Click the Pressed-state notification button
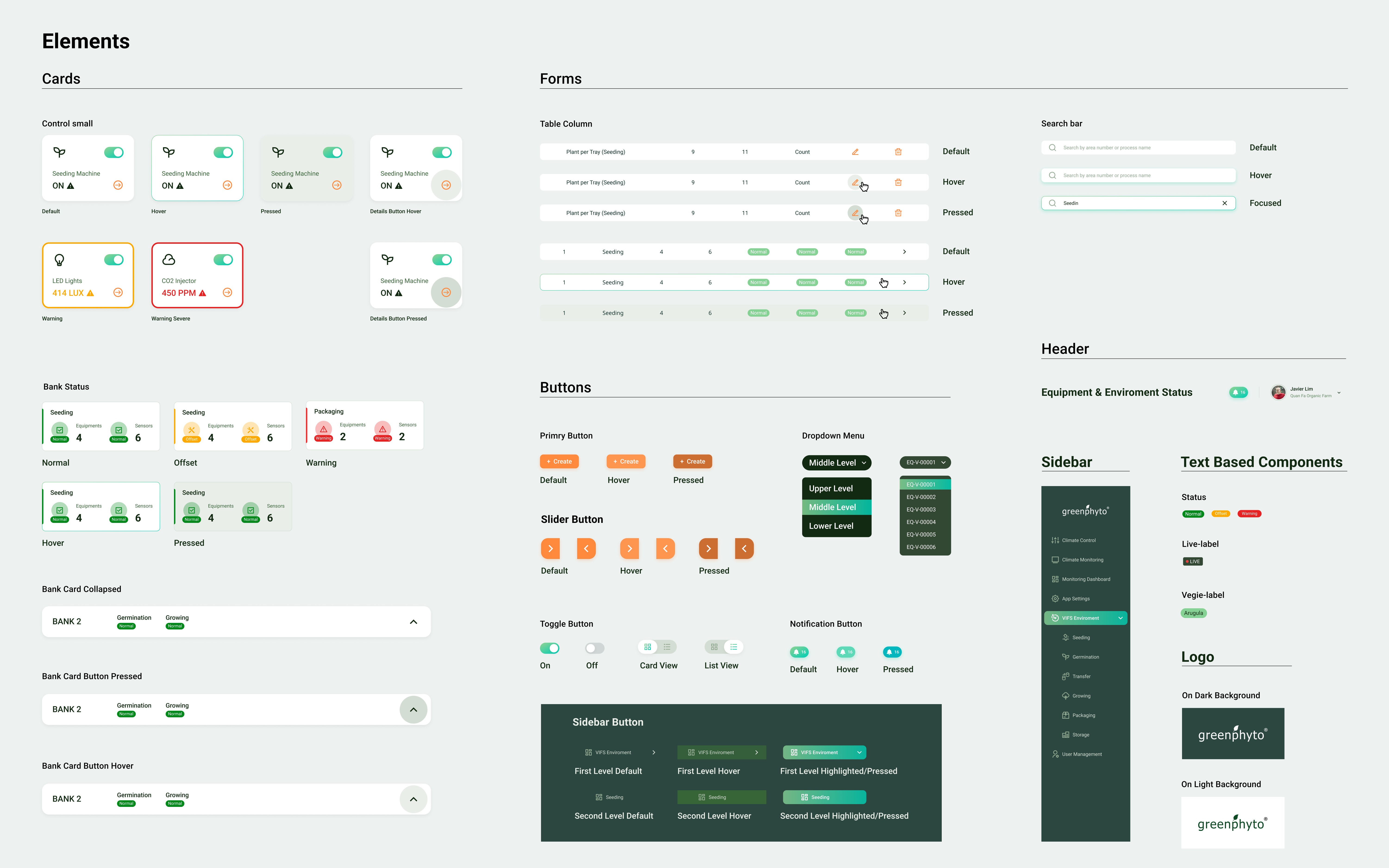This screenshot has height=868, width=1389. point(892,652)
